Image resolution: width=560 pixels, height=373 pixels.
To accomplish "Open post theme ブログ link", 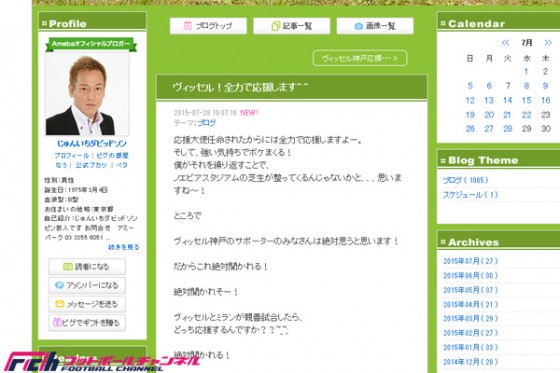I will (206, 123).
